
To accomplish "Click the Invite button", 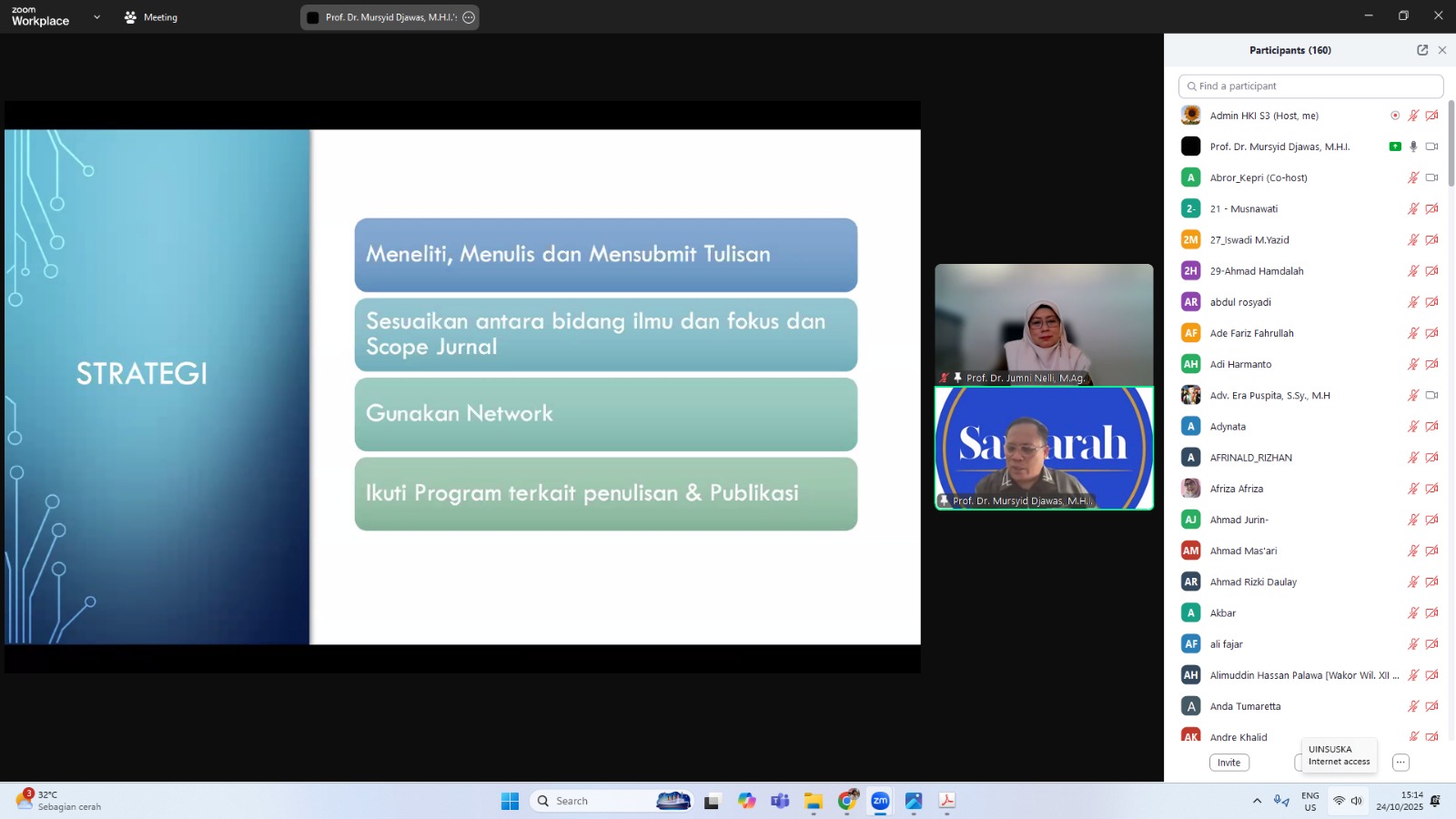I will click(x=1228, y=763).
